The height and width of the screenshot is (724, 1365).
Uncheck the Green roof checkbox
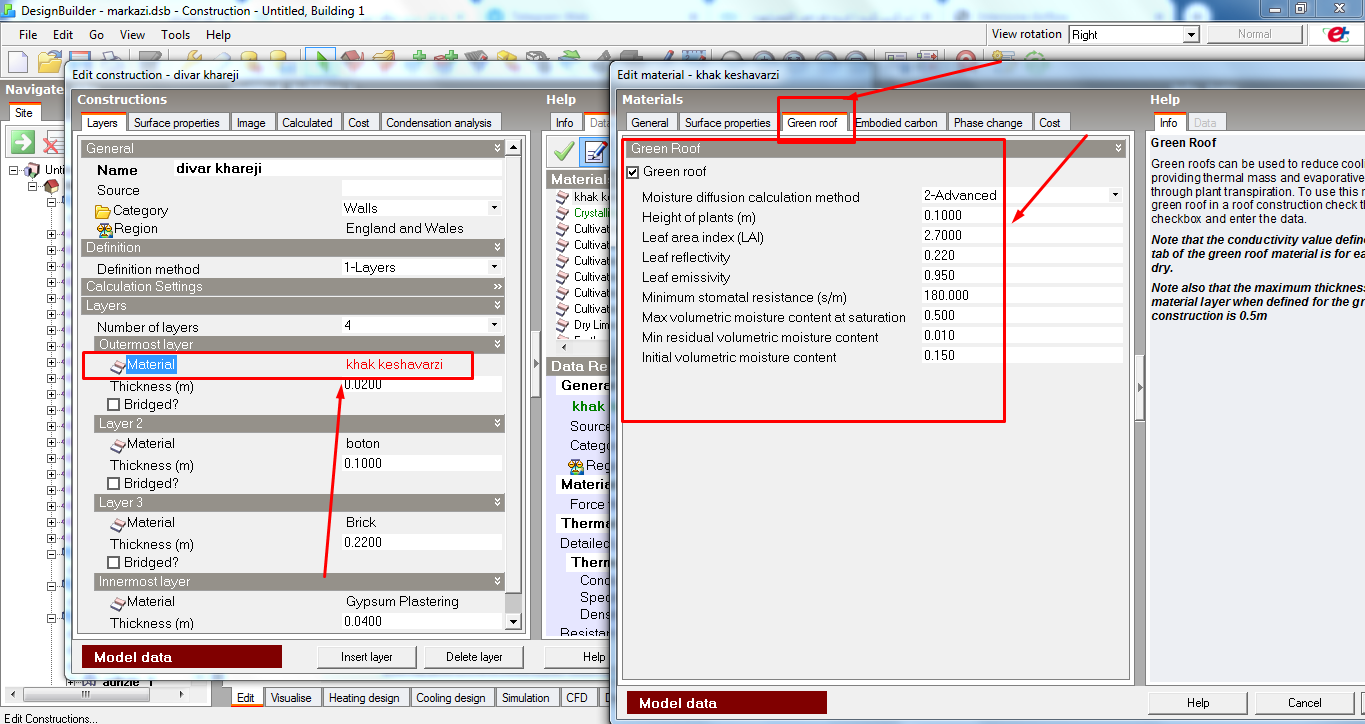point(632,172)
